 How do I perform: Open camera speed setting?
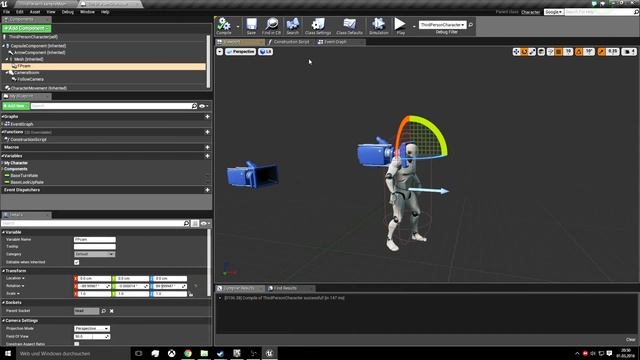pyautogui.click(x=629, y=52)
